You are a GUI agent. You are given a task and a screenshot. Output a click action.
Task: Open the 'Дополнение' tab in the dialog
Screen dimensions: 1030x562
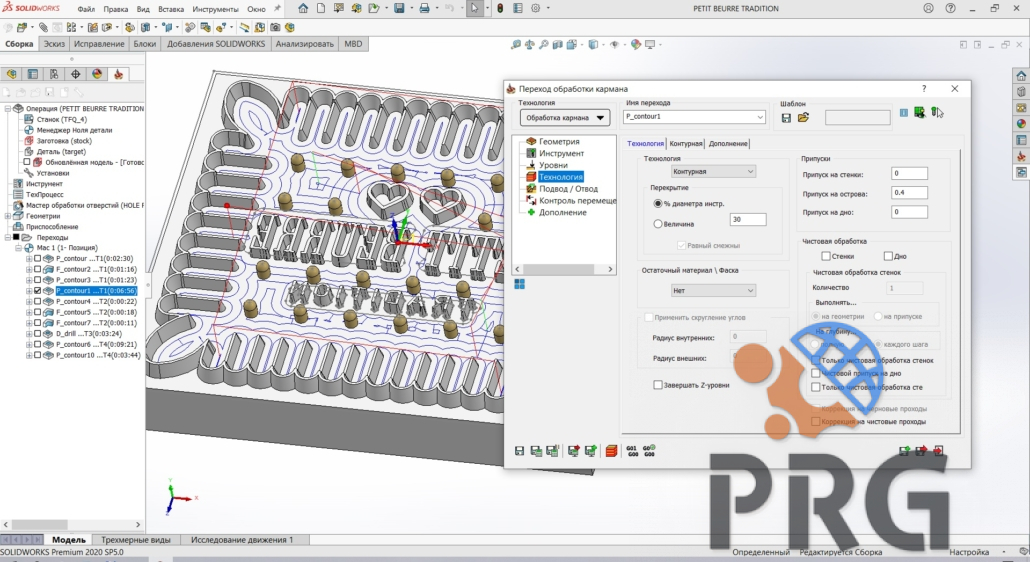pos(728,144)
